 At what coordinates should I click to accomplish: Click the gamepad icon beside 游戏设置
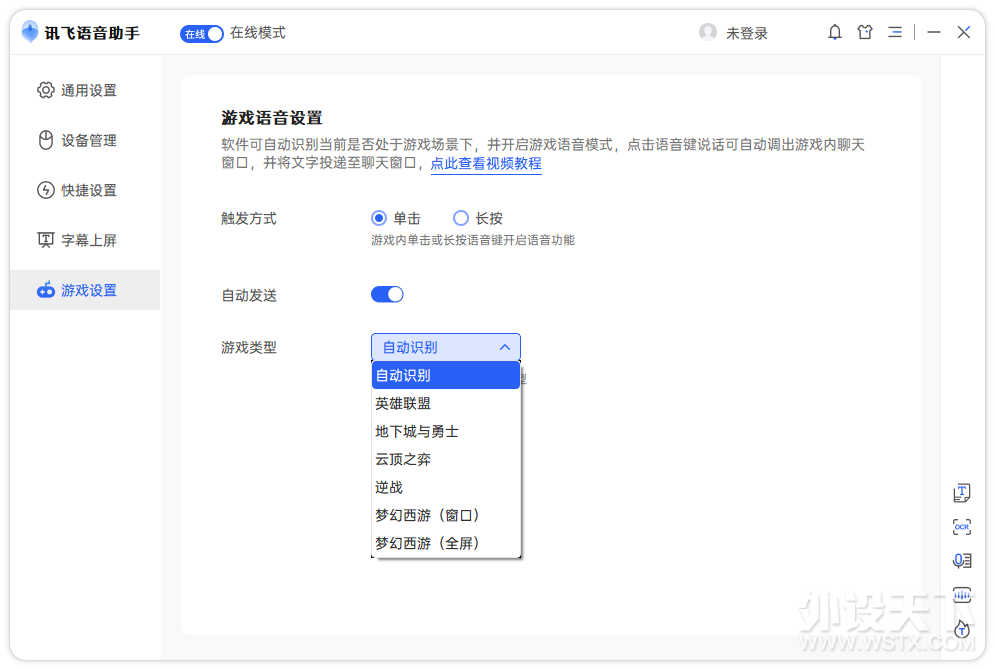click(x=46, y=290)
